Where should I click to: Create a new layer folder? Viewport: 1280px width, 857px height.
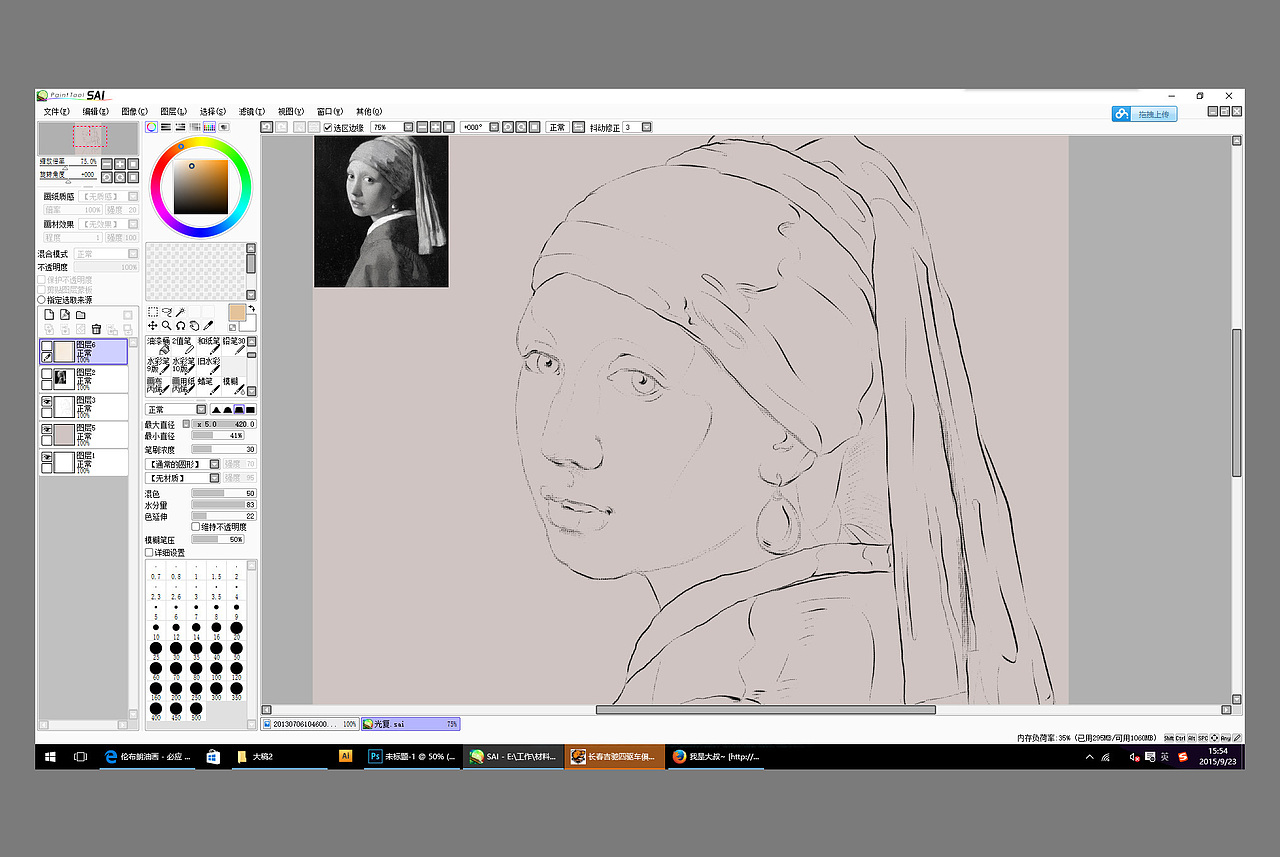point(81,315)
